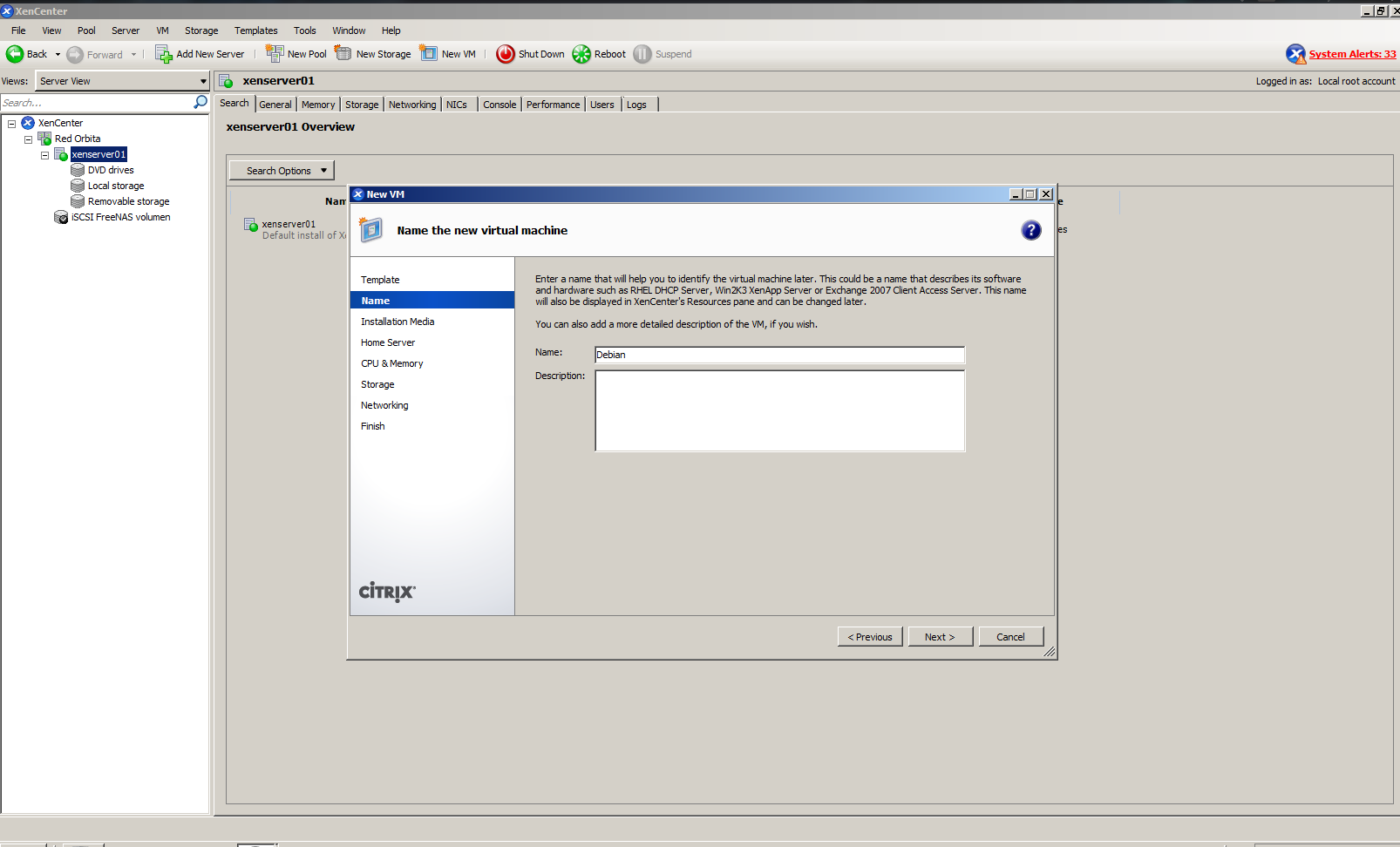Cancel the New VM wizard
Image resolution: width=1400 pixels, height=847 pixels.
point(1010,637)
